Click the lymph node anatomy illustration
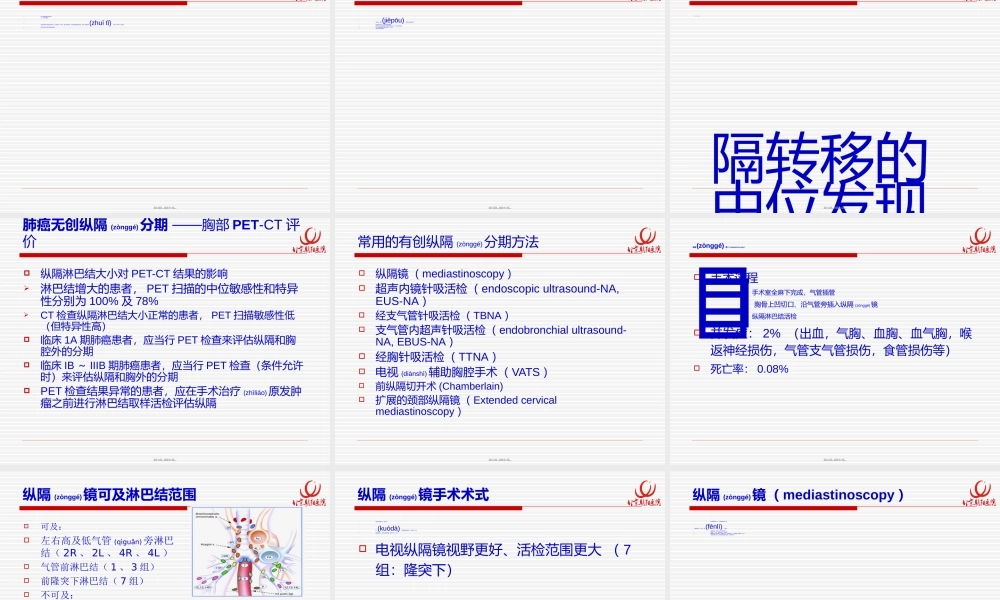1000x600 pixels. point(247,552)
